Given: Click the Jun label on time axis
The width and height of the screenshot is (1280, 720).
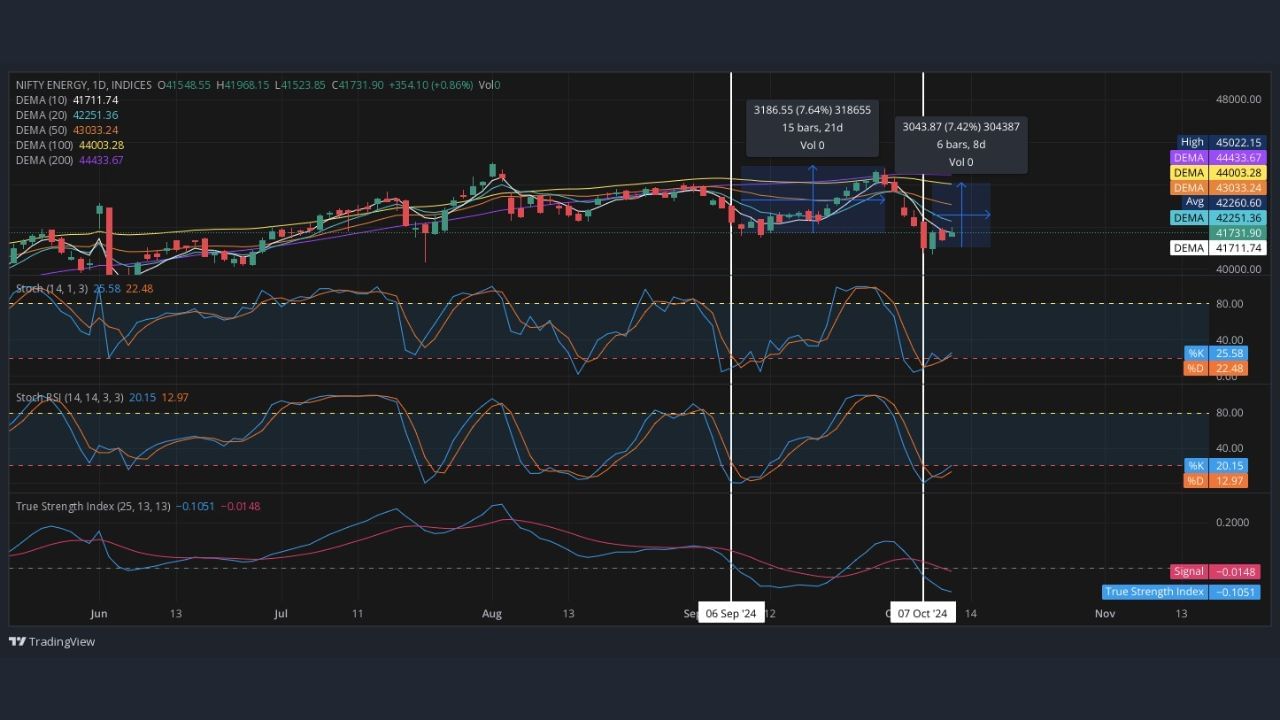Looking at the screenshot, I should point(98,613).
